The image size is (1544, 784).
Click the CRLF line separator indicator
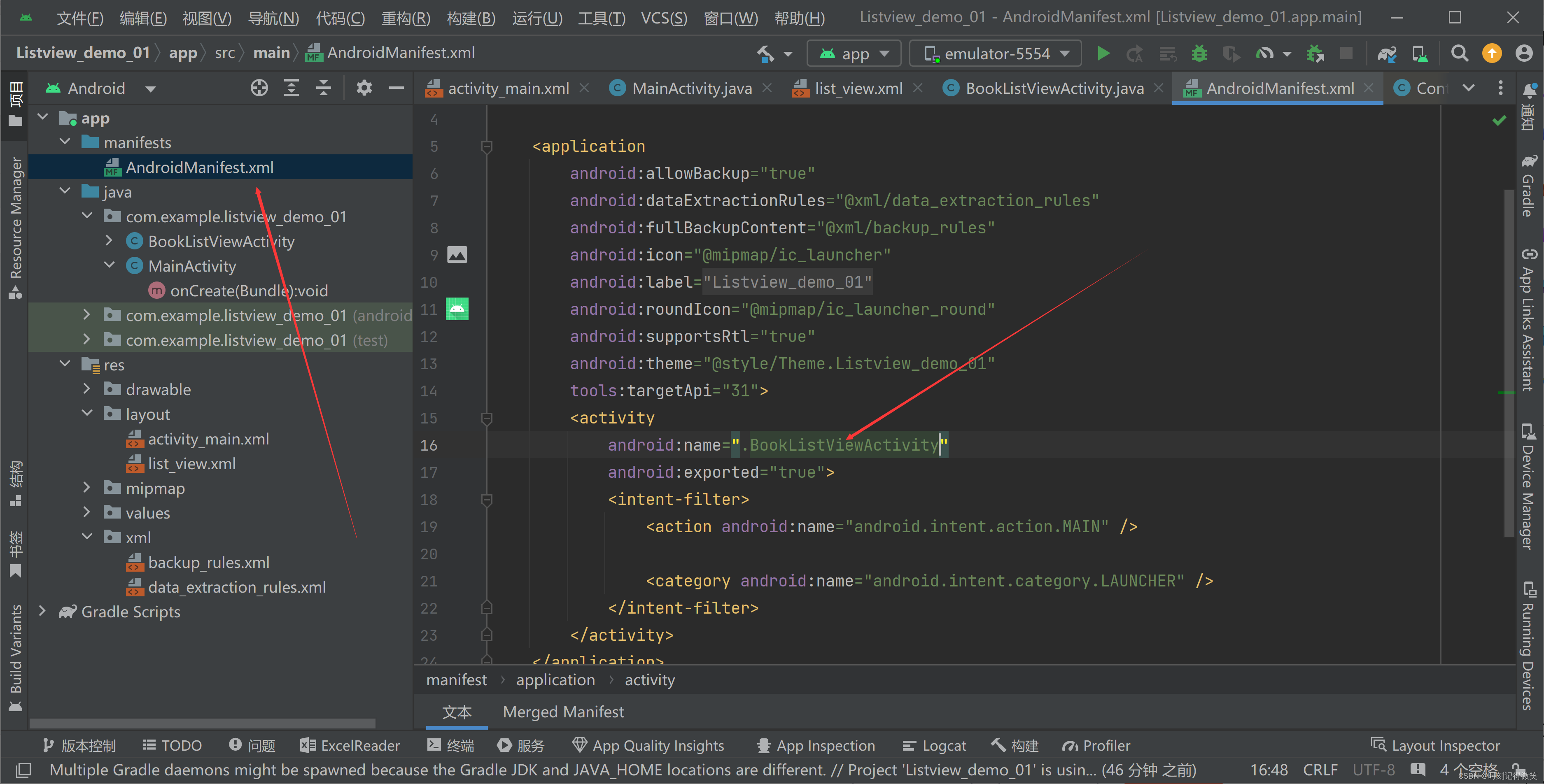[x=1320, y=770]
